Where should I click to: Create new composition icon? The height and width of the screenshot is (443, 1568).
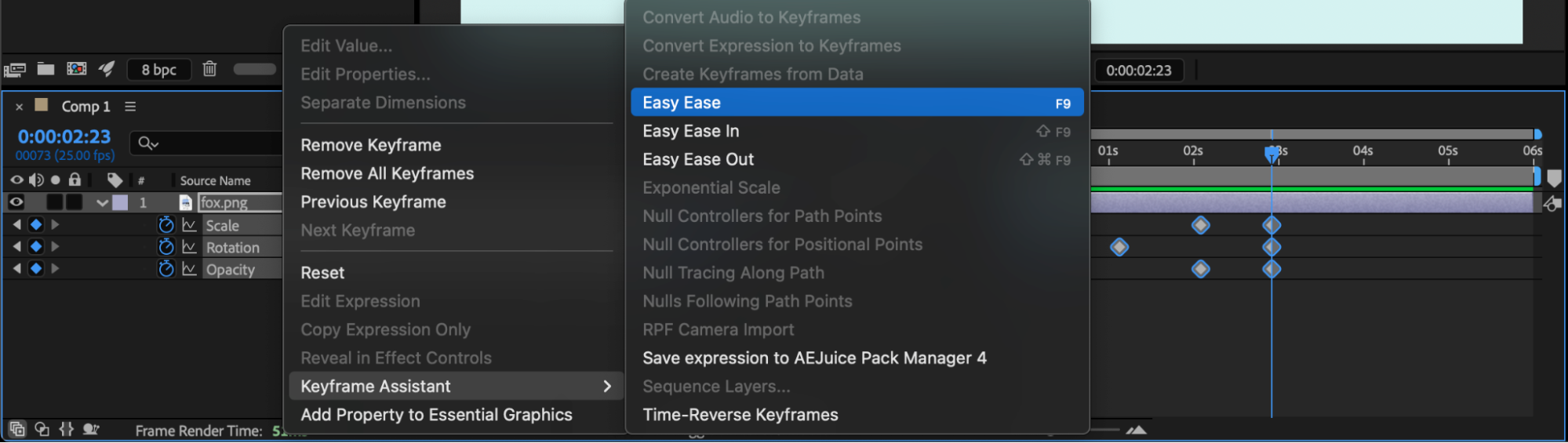pos(76,69)
